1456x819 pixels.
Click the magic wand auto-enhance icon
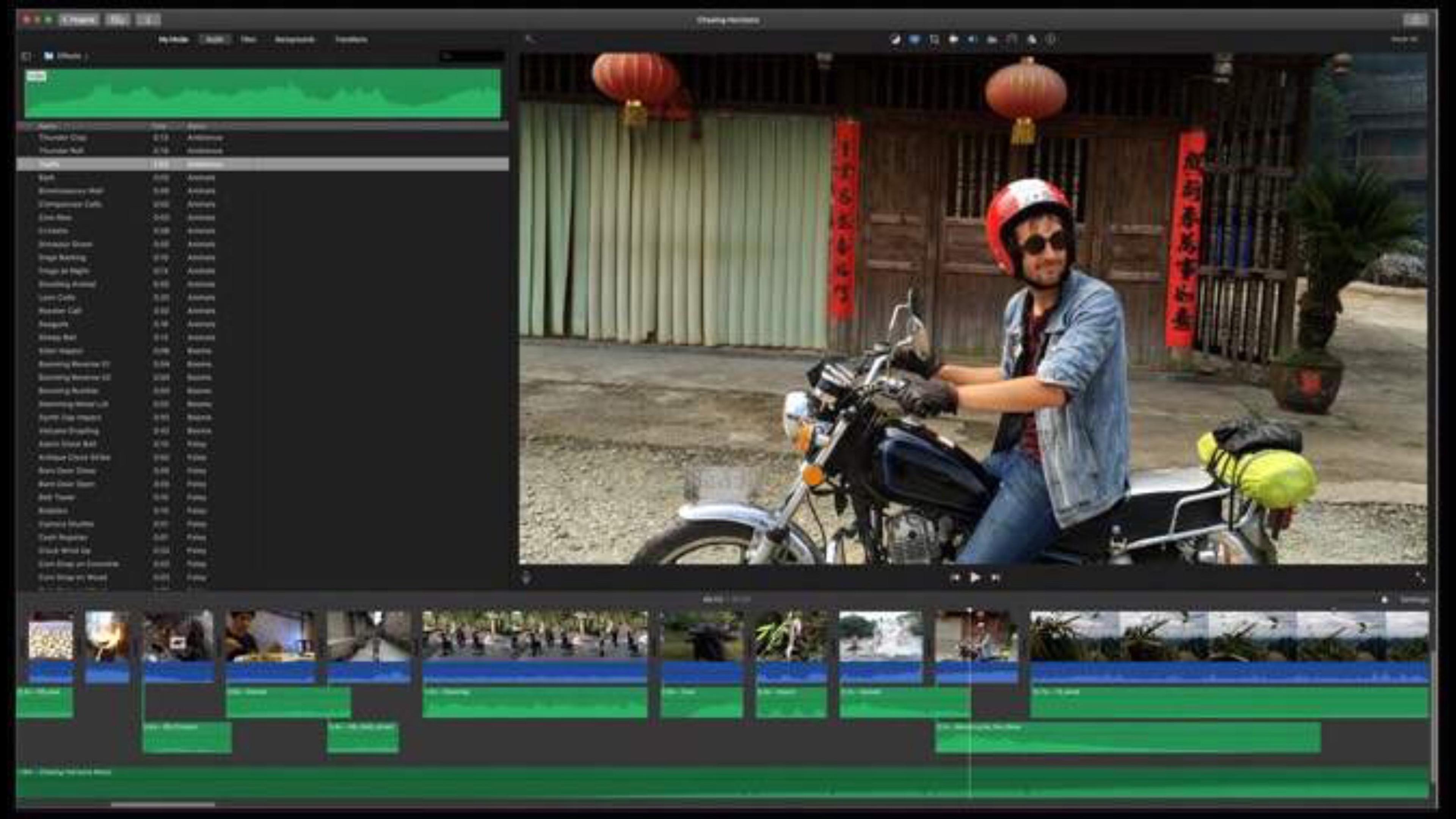[529, 39]
